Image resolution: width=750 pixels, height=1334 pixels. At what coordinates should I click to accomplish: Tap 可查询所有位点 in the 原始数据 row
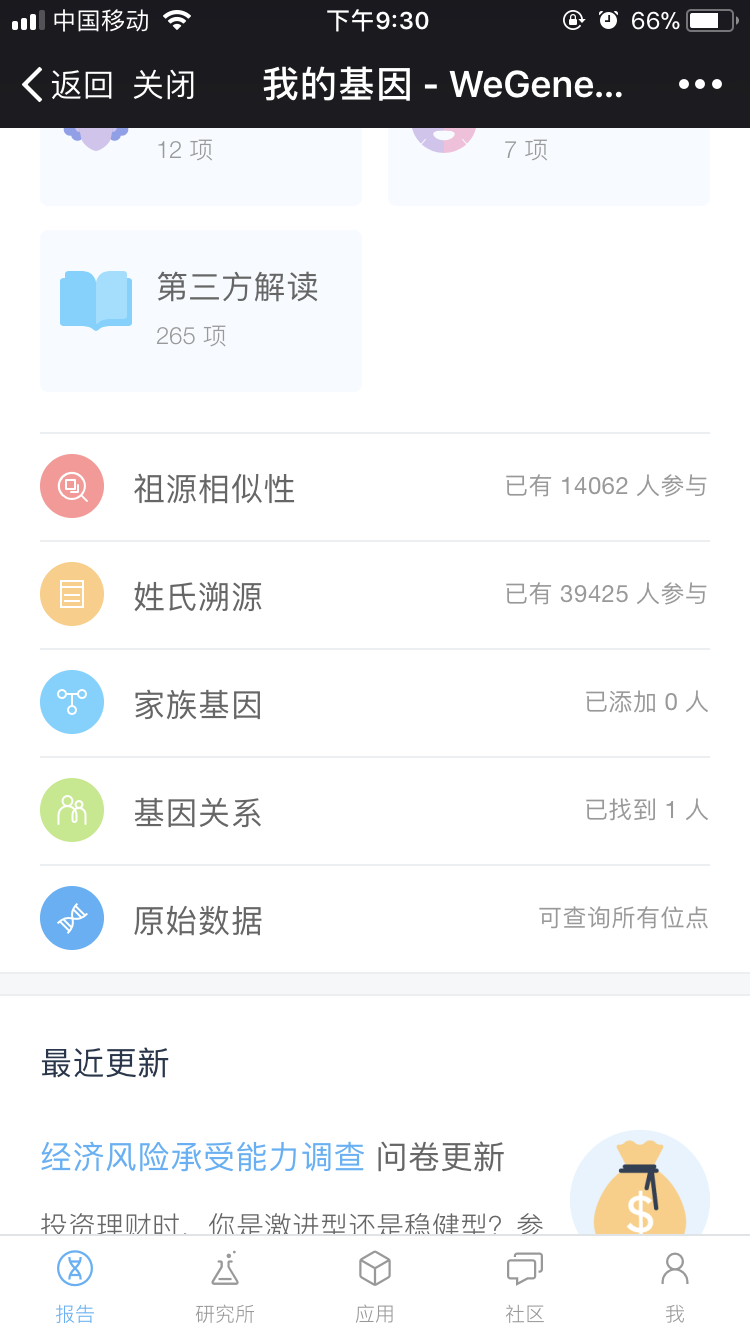point(623,918)
